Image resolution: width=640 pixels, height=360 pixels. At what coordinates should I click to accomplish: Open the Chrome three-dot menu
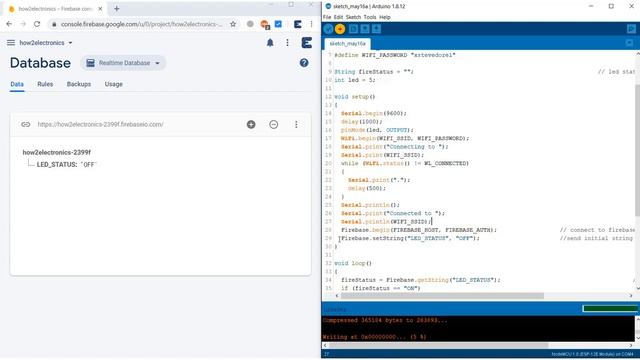(x=311, y=24)
